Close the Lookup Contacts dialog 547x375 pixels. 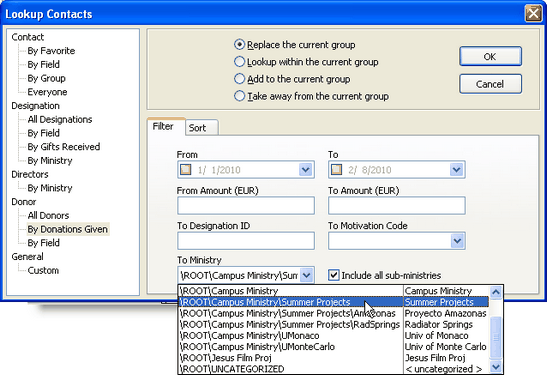pyautogui.click(x=533, y=14)
